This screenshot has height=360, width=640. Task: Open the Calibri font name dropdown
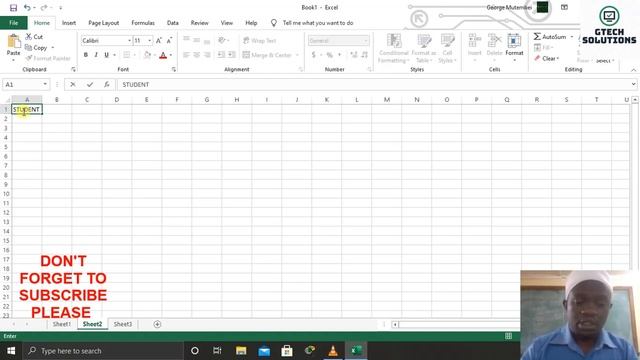tap(129, 40)
